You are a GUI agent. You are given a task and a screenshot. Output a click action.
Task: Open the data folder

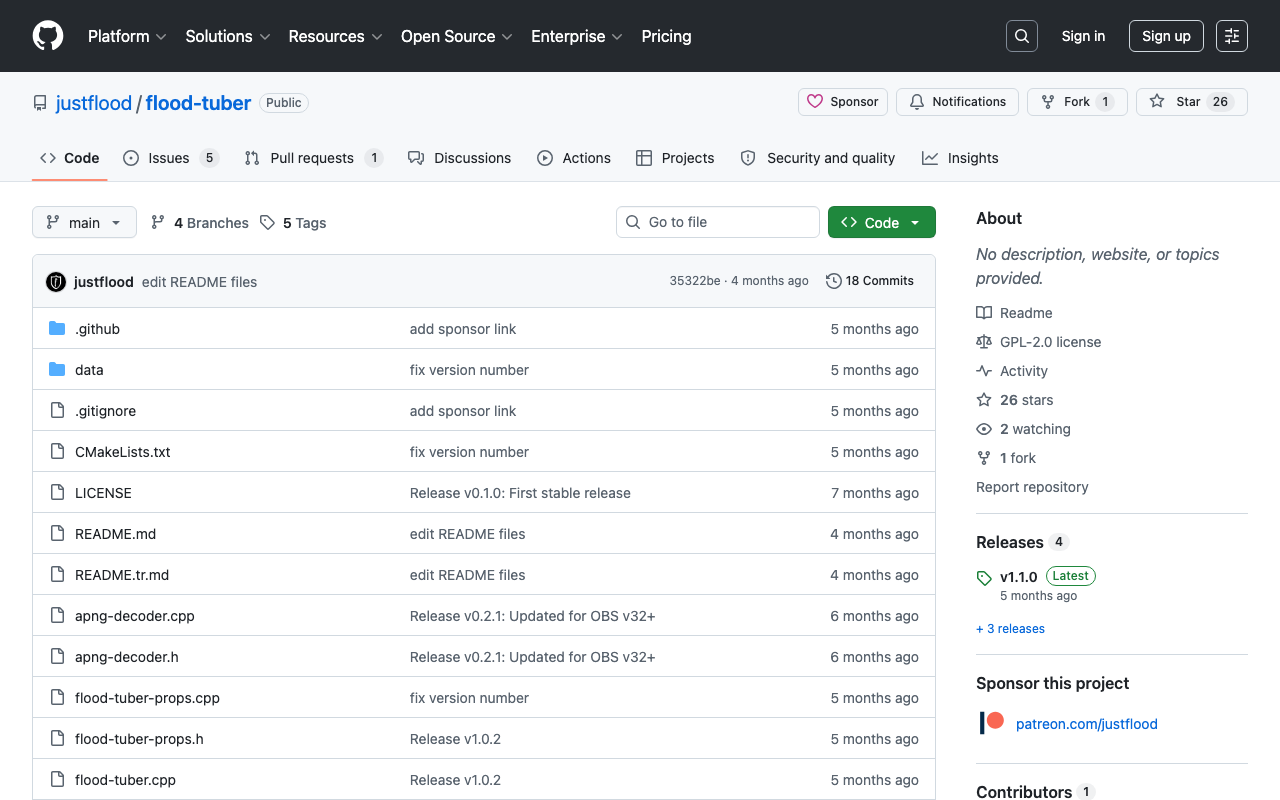pos(89,370)
